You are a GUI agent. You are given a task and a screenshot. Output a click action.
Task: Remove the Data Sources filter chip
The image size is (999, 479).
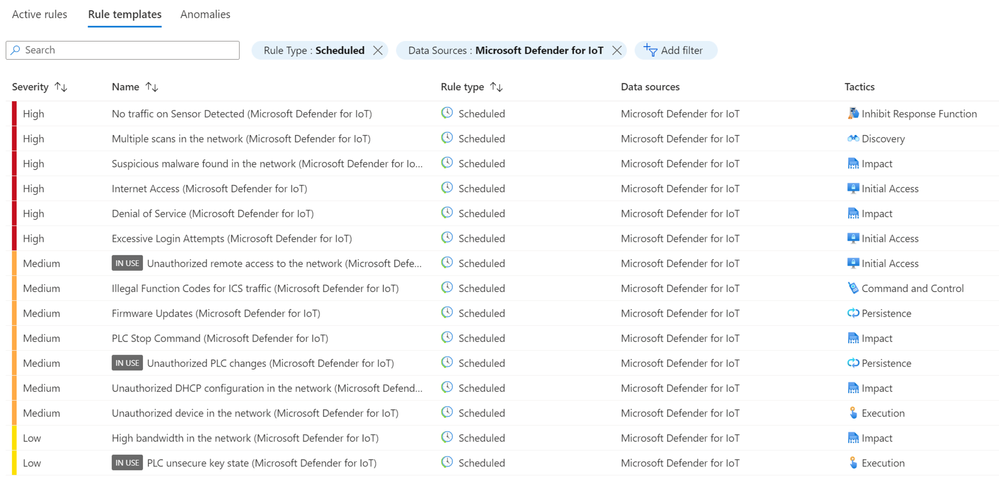(x=617, y=50)
